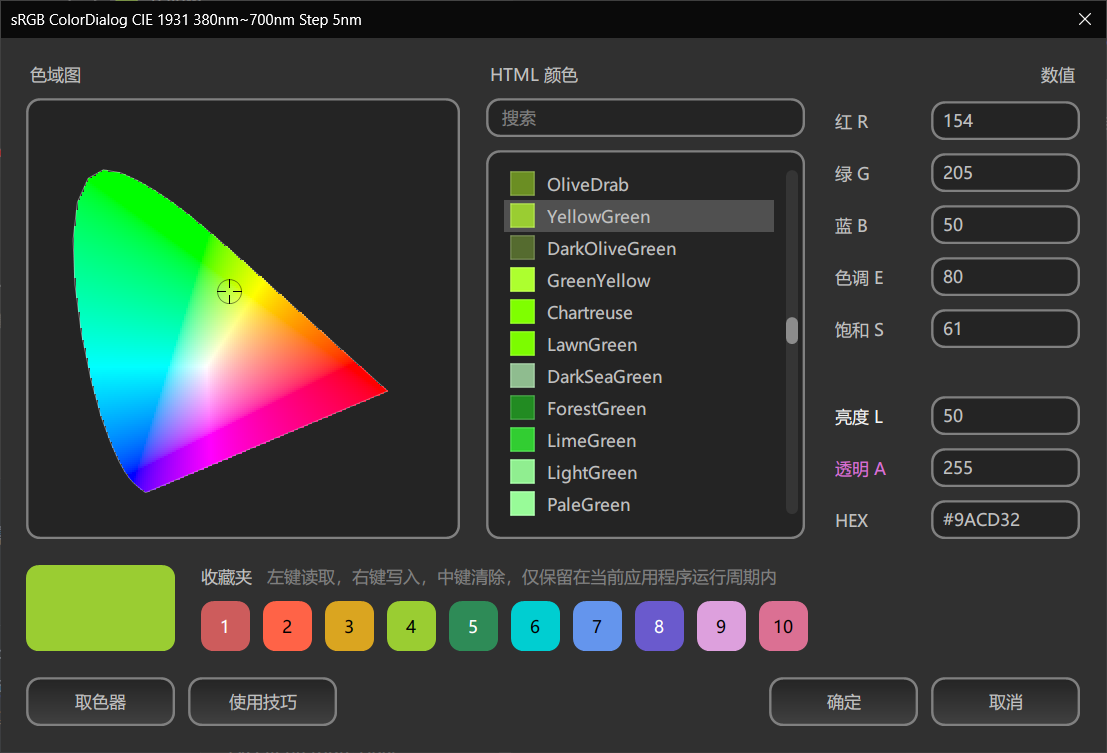The image size is (1107, 753).
Task: Read favorite color slot 5
Action: tap(473, 626)
